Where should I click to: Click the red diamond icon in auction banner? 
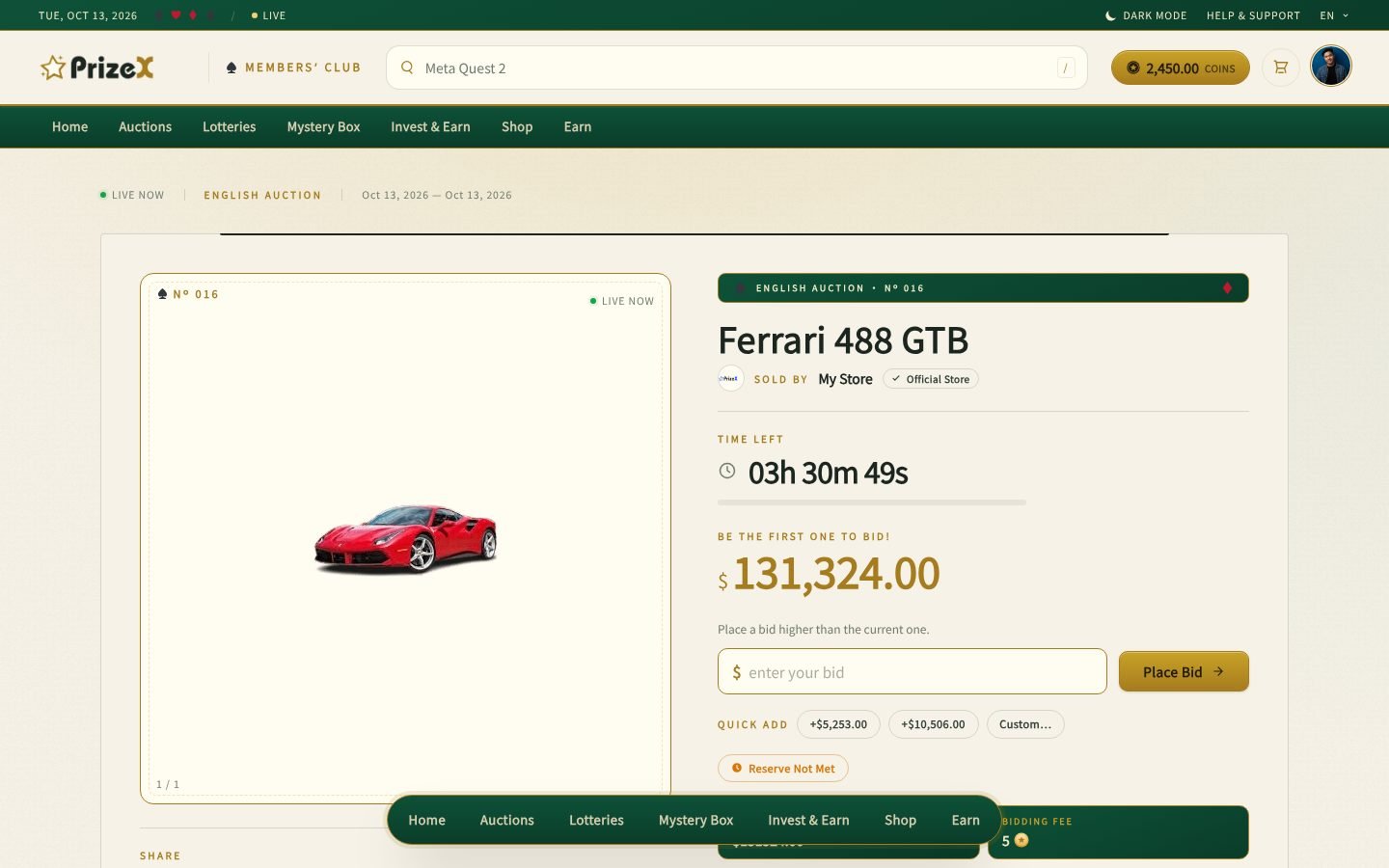1227,288
